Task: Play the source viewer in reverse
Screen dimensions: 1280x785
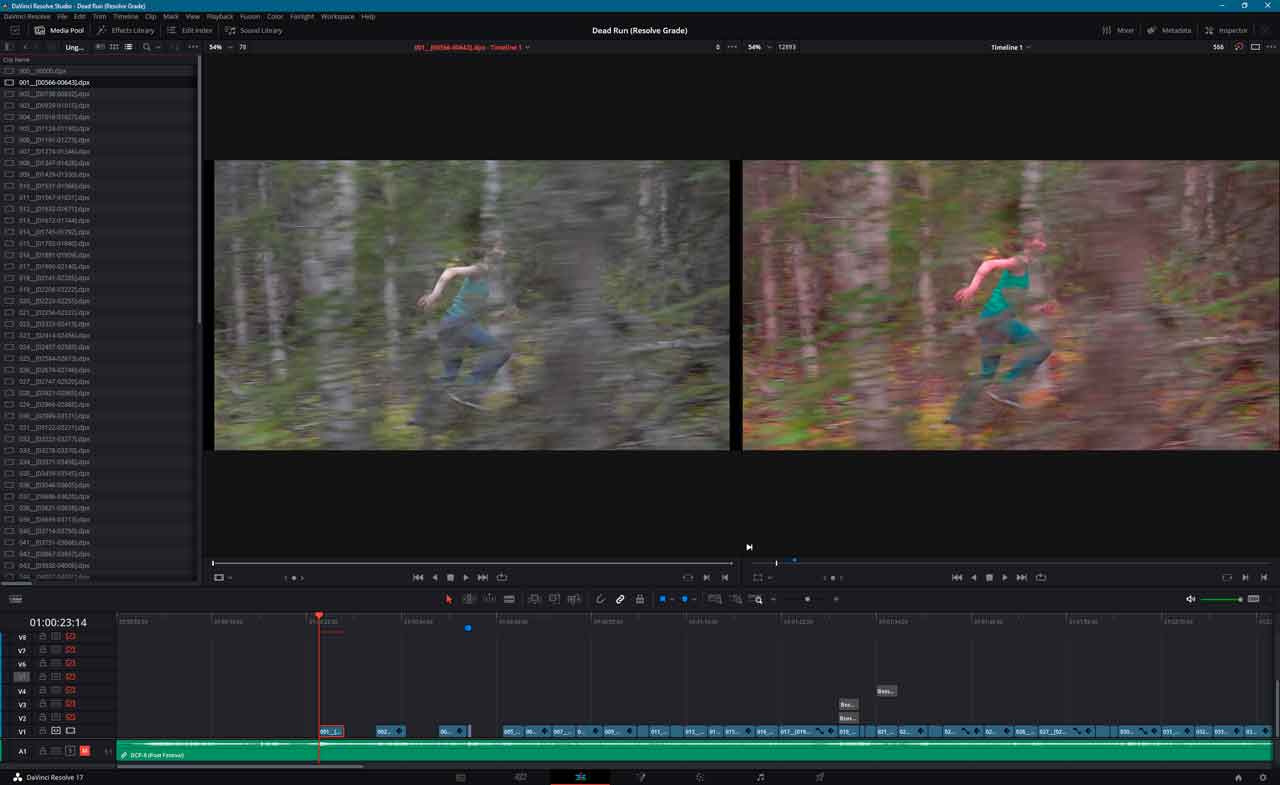Action: tap(434, 577)
